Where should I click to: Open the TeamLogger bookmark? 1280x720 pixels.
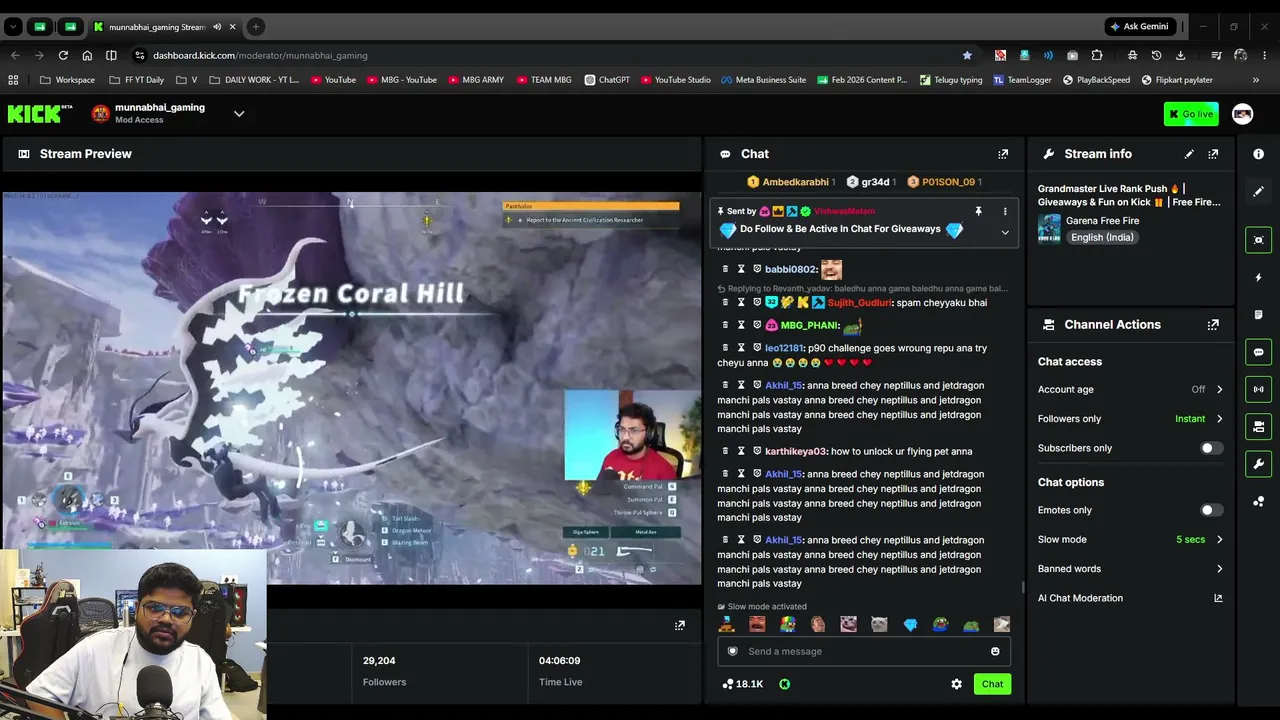(x=1022, y=80)
